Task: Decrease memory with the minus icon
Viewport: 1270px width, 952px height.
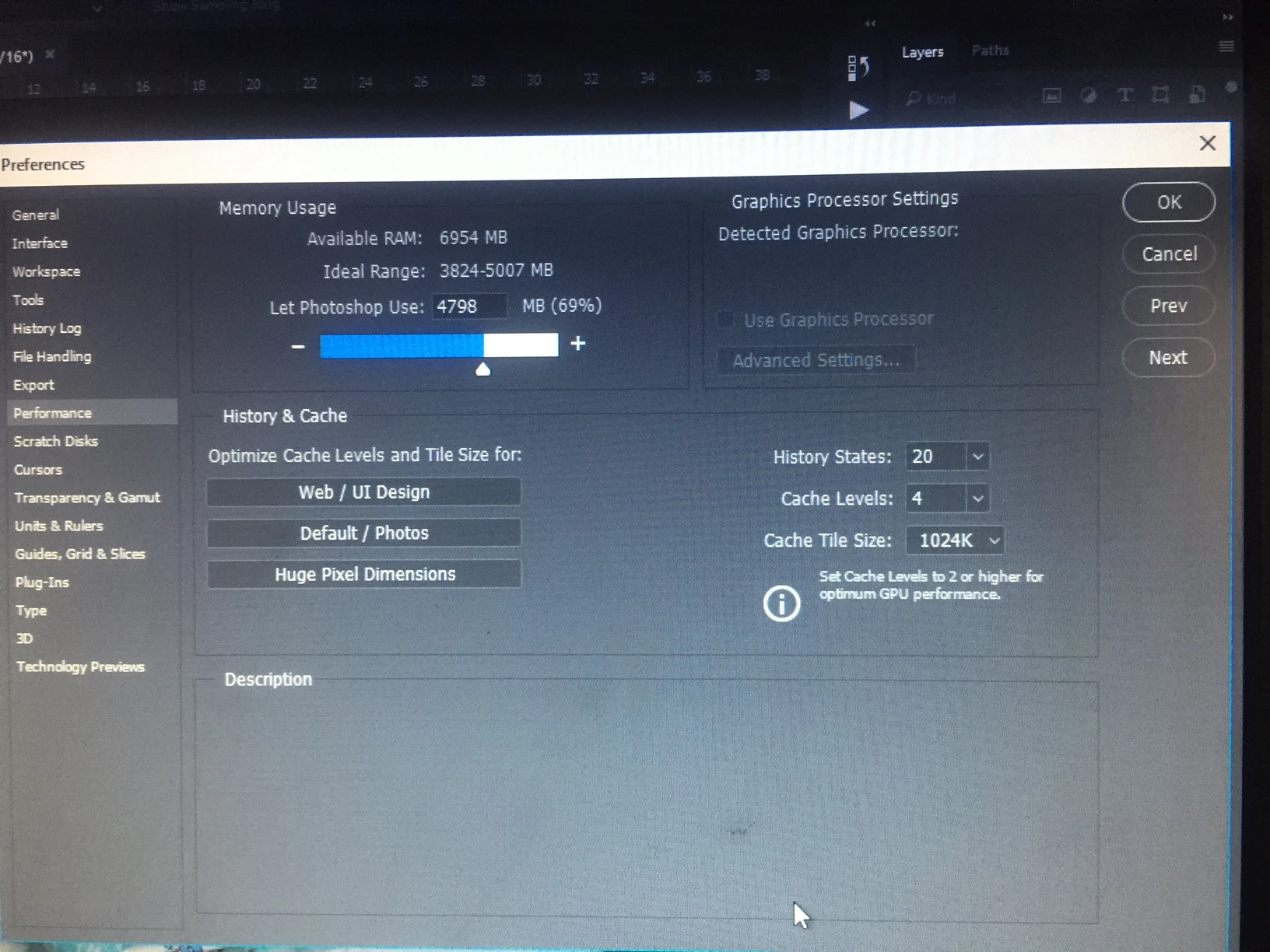Action: (298, 346)
